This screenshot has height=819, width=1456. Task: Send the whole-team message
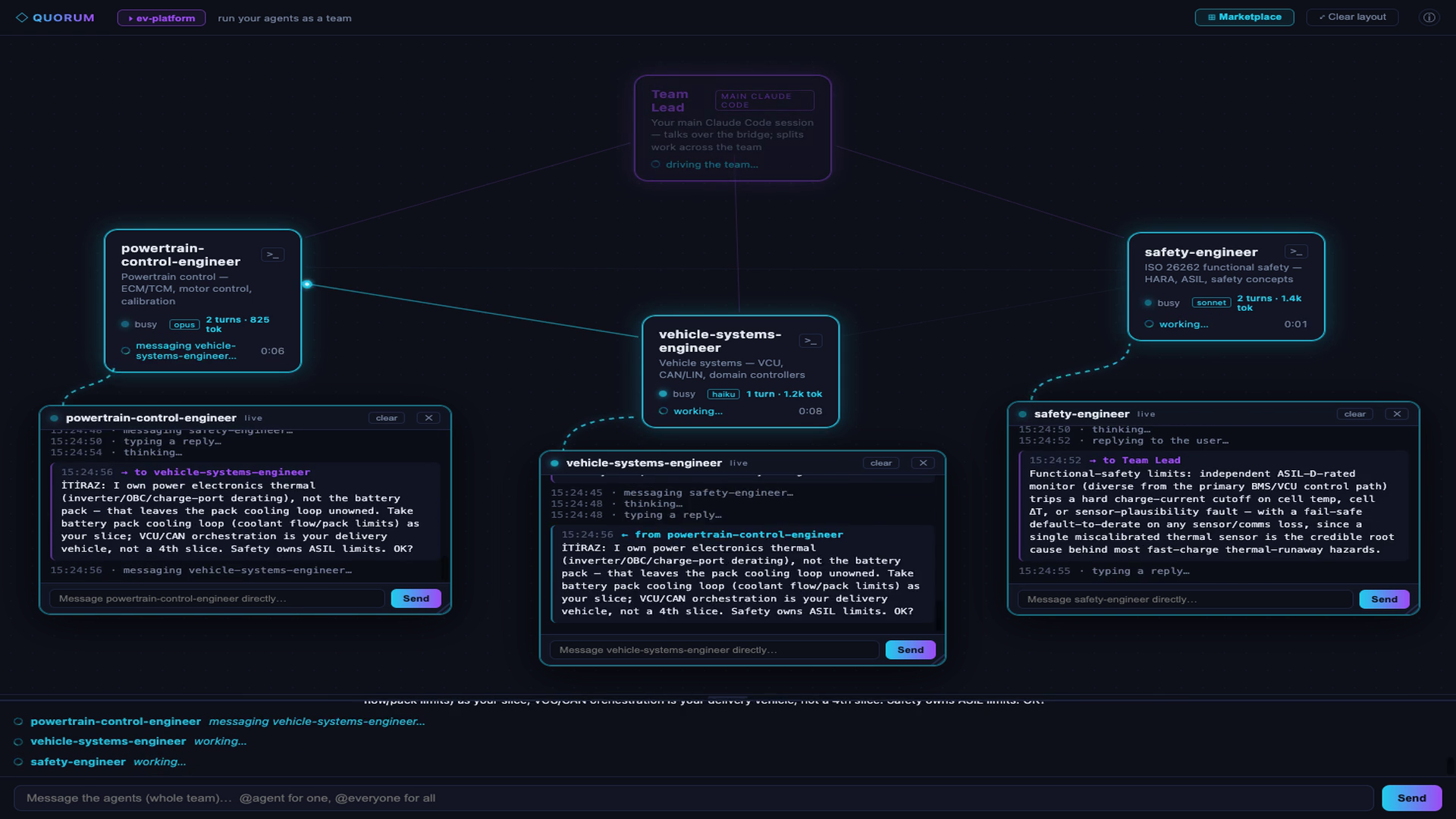[1411, 798]
